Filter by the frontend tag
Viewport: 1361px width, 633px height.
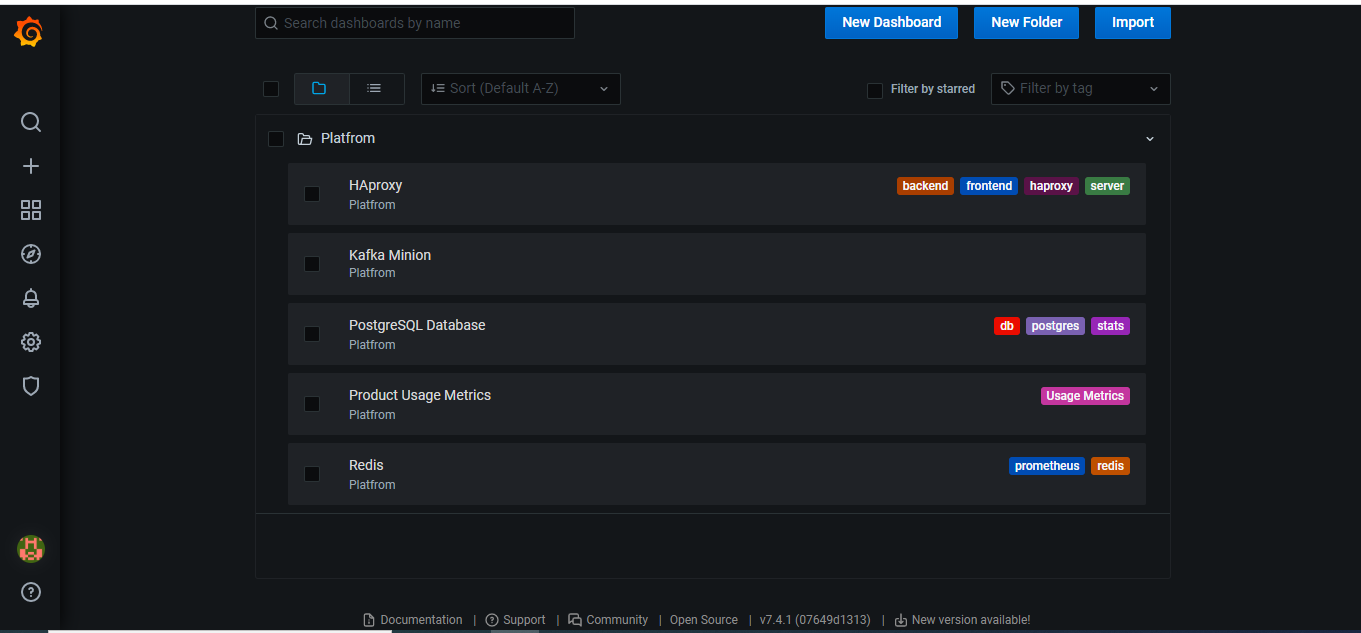tap(989, 186)
